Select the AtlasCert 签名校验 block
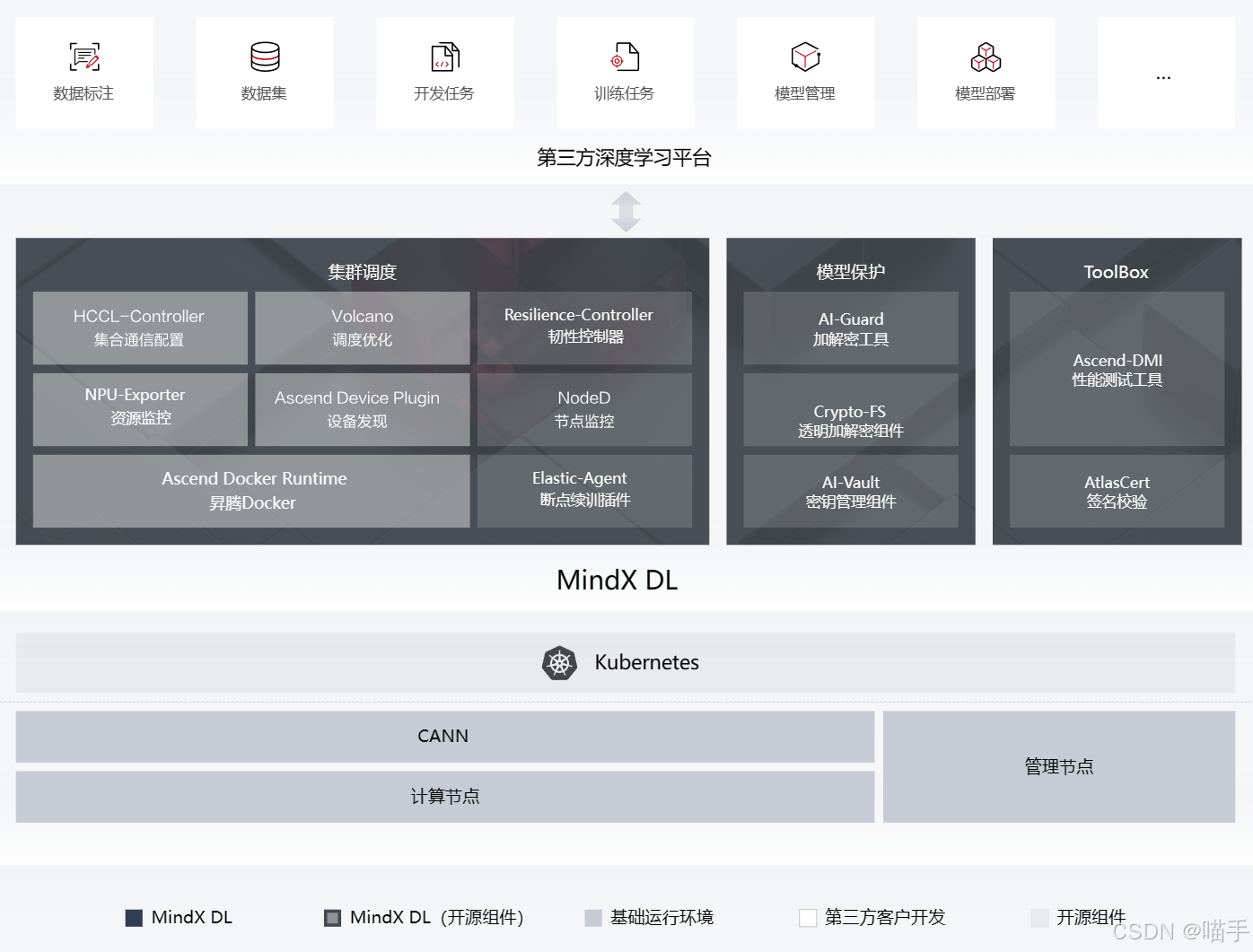The image size is (1253, 952). coord(1117,491)
